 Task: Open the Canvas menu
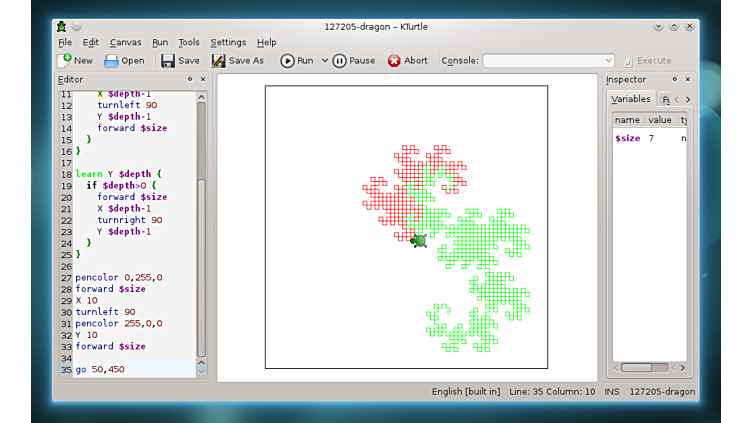coord(125,43)
